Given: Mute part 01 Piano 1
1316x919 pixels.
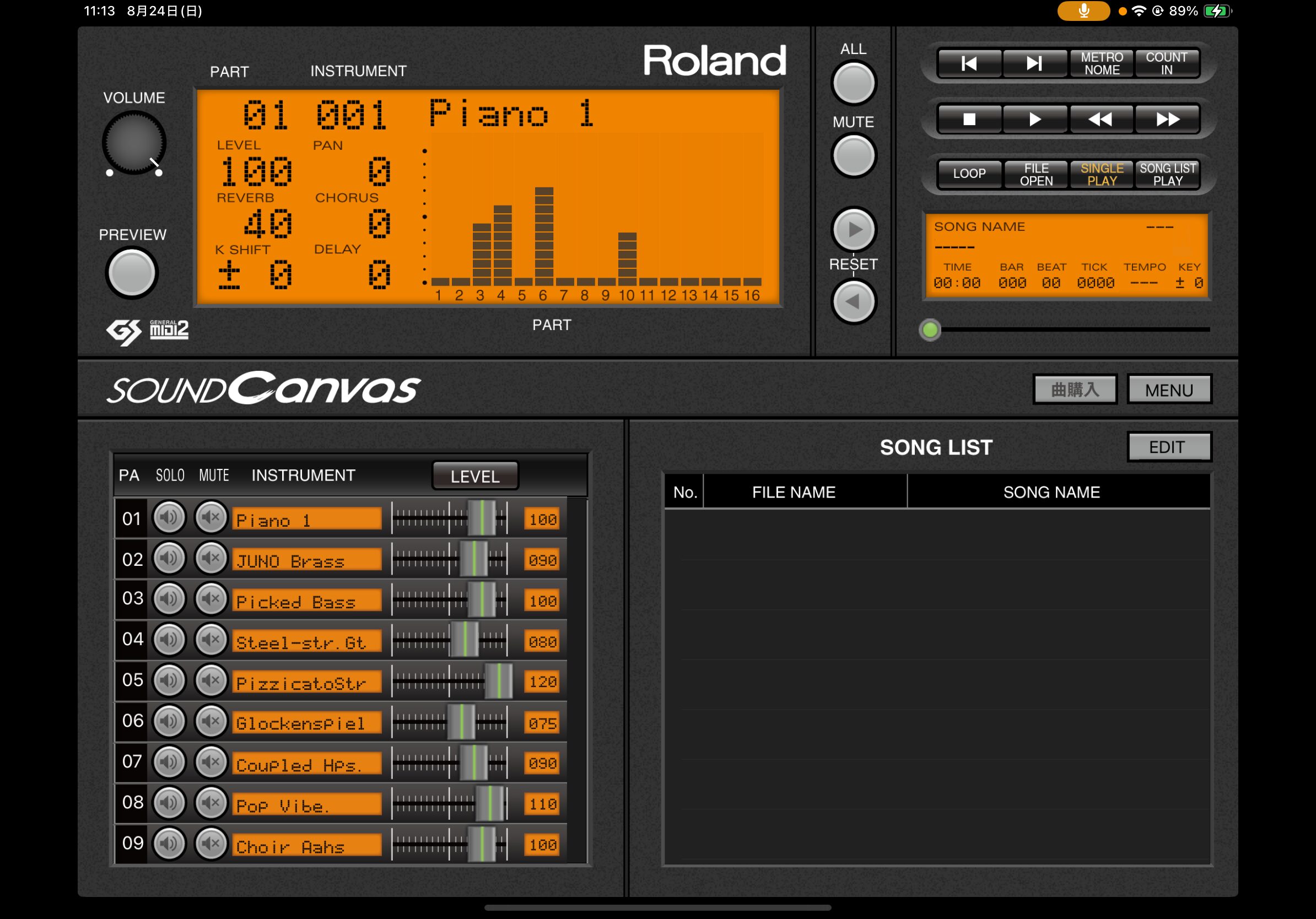Looking at the screenshot, I should [211, 518].
